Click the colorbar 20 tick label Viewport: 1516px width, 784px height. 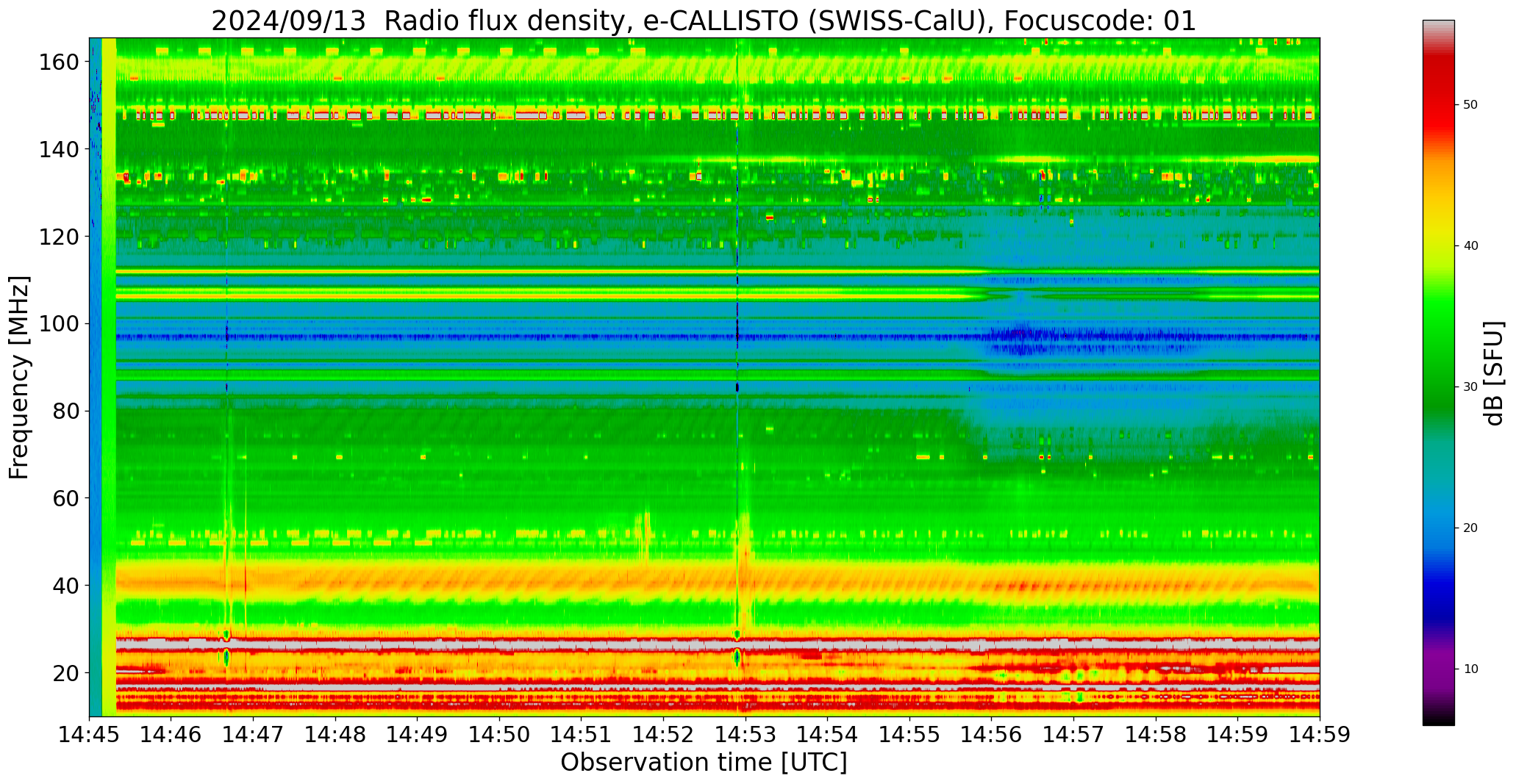[x=1470, y=528]
